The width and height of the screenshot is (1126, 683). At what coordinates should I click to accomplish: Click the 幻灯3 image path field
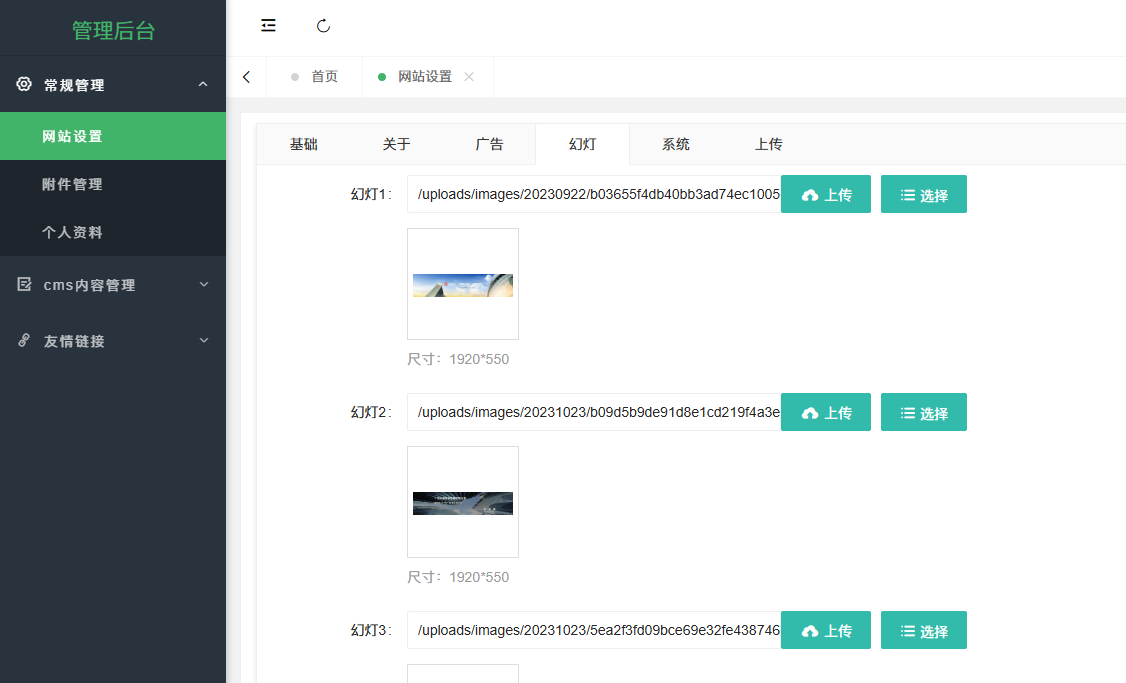tap(594, 630)
